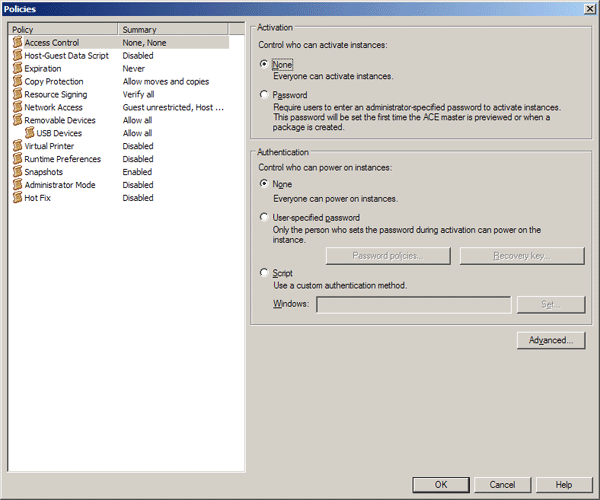Click the Host-Guest Data Script icon

[17, 56]
